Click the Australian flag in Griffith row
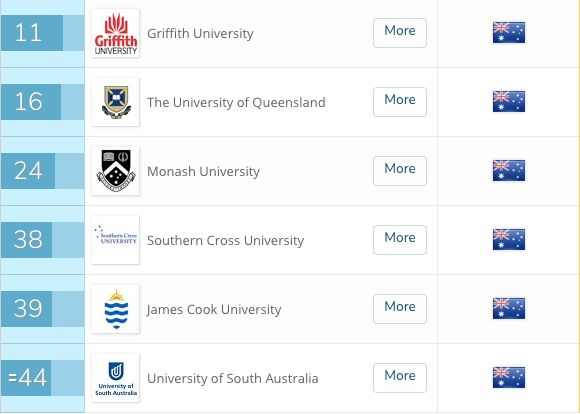The image size is (580, 414). pyautogui.click(x=509, y=33)
